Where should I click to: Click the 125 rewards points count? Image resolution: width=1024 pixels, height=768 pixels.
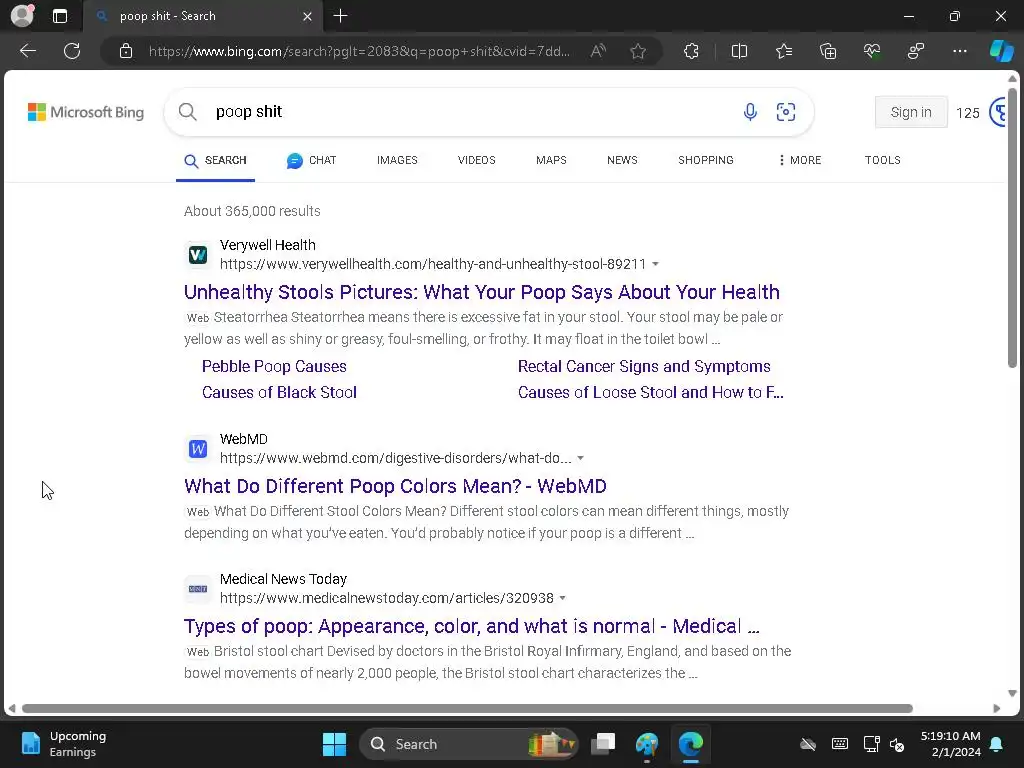click(x=968, y=113)
